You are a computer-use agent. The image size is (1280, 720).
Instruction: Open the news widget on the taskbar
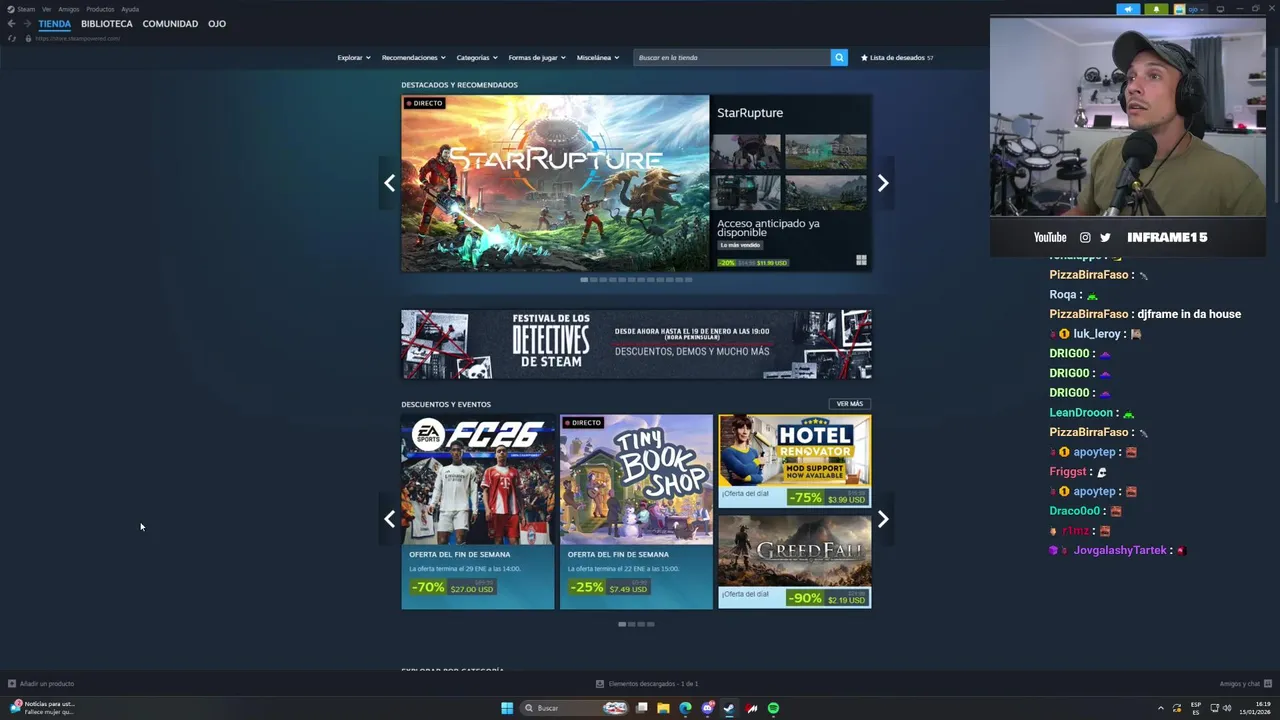[x=42, y=708]
